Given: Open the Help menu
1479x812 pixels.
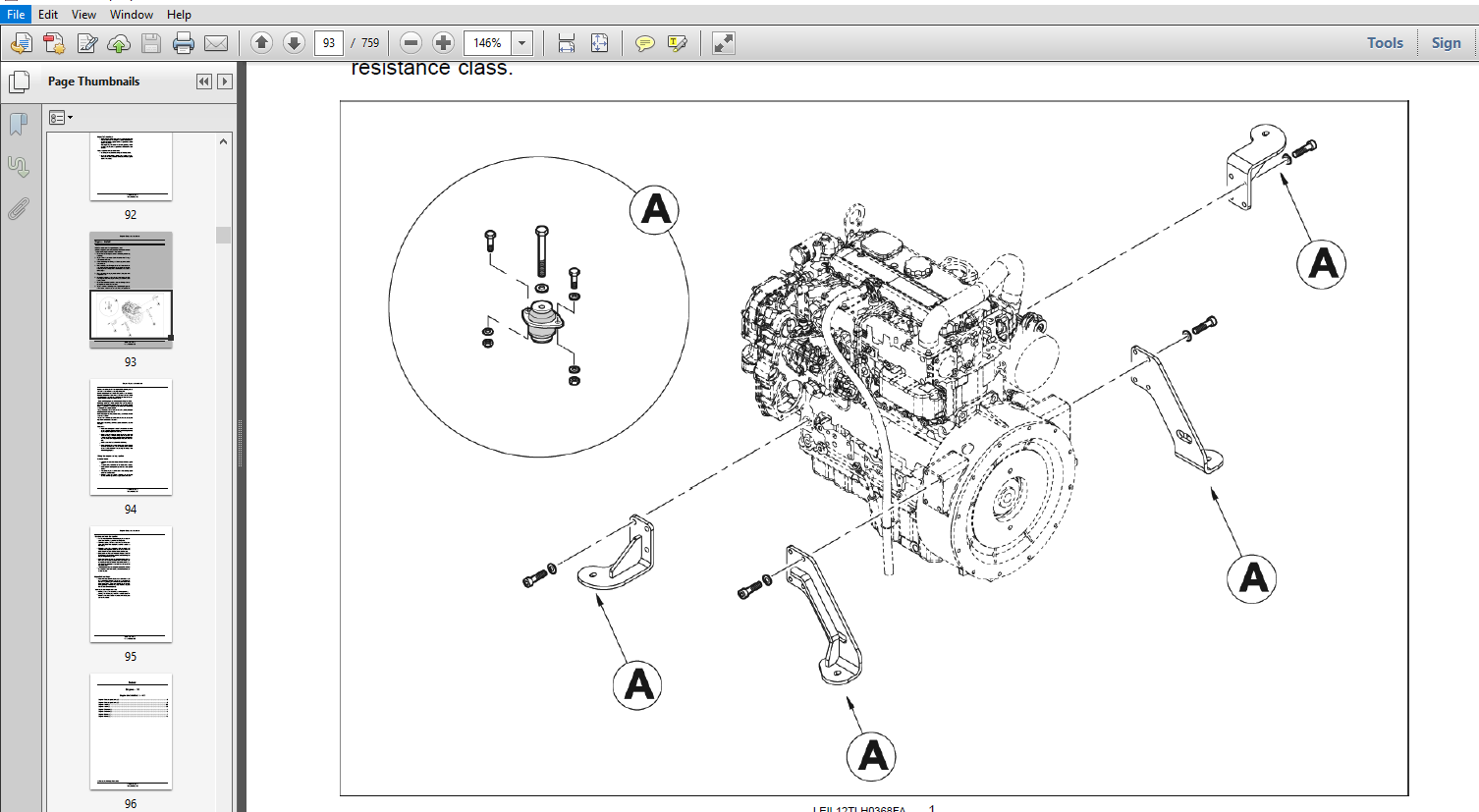Looking at the screenshot, I should [179, 15].
